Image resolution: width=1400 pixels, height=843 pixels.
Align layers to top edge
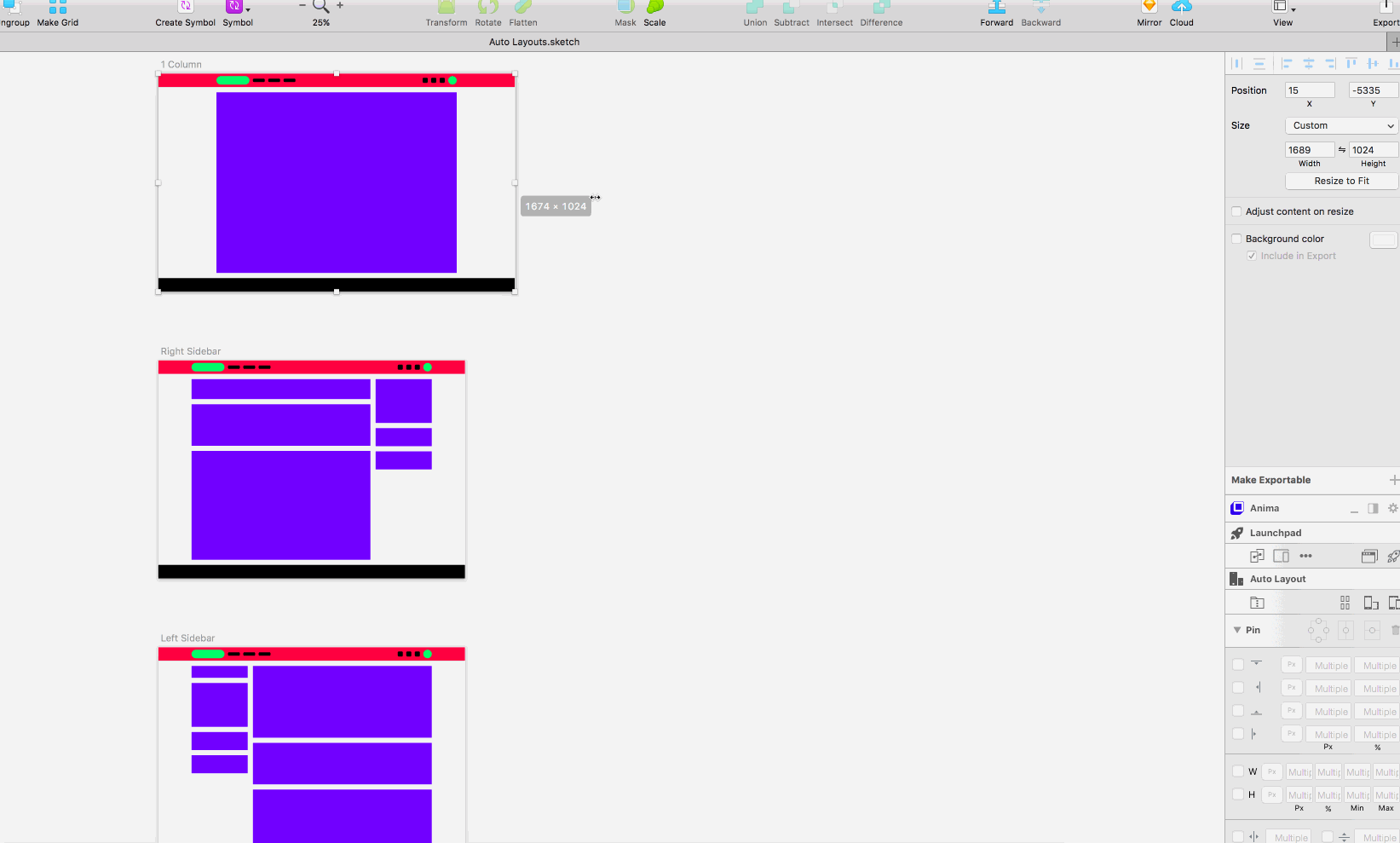pos(1351,63)
